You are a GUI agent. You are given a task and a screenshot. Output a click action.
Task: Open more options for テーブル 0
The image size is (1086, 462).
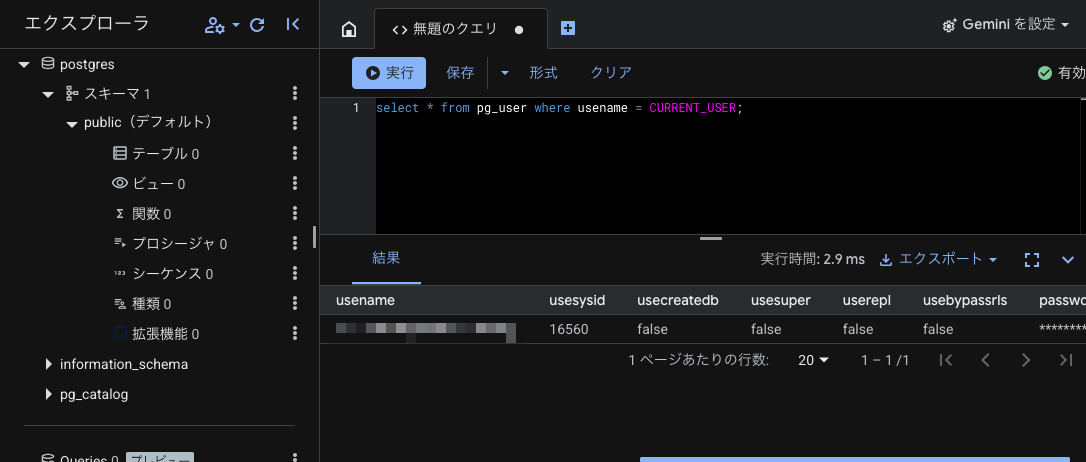point(295,153)
